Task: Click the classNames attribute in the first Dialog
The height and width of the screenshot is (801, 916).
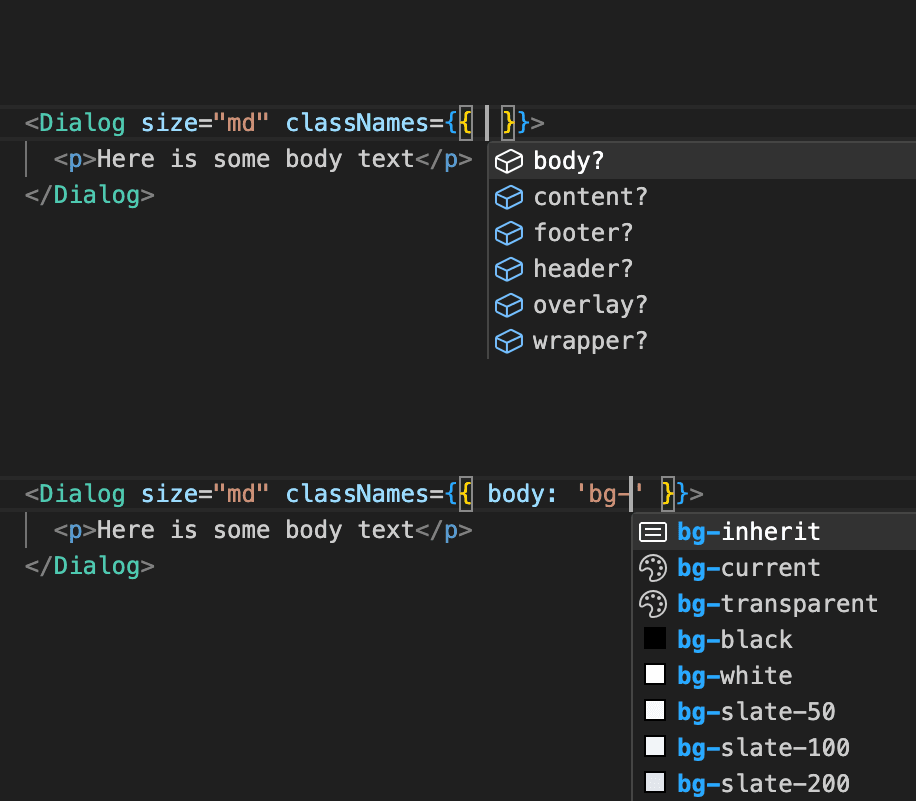Action: tap(356, 123)
